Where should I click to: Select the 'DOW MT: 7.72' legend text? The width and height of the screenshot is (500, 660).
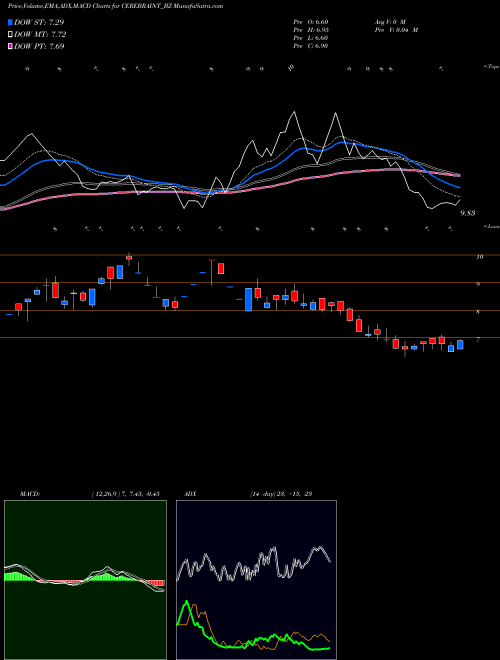coord(40,35)
